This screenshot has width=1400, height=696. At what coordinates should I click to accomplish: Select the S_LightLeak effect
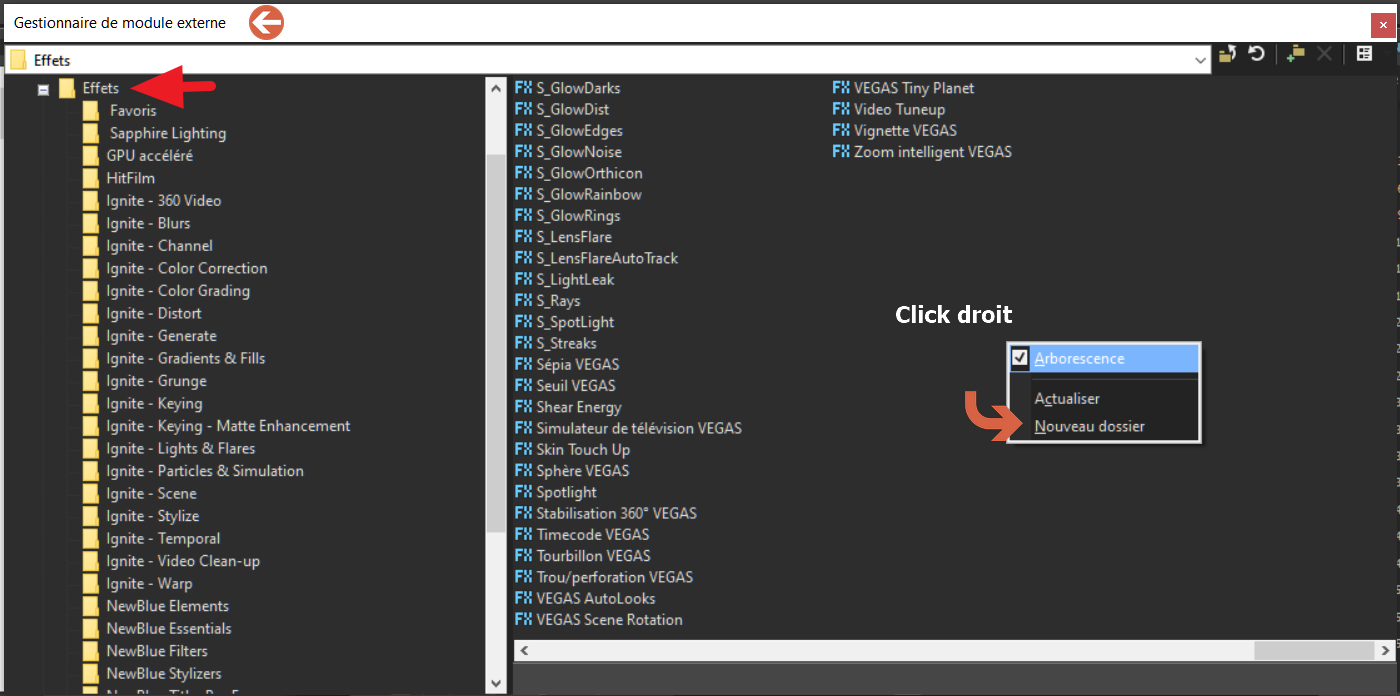(x=575, y=280)
